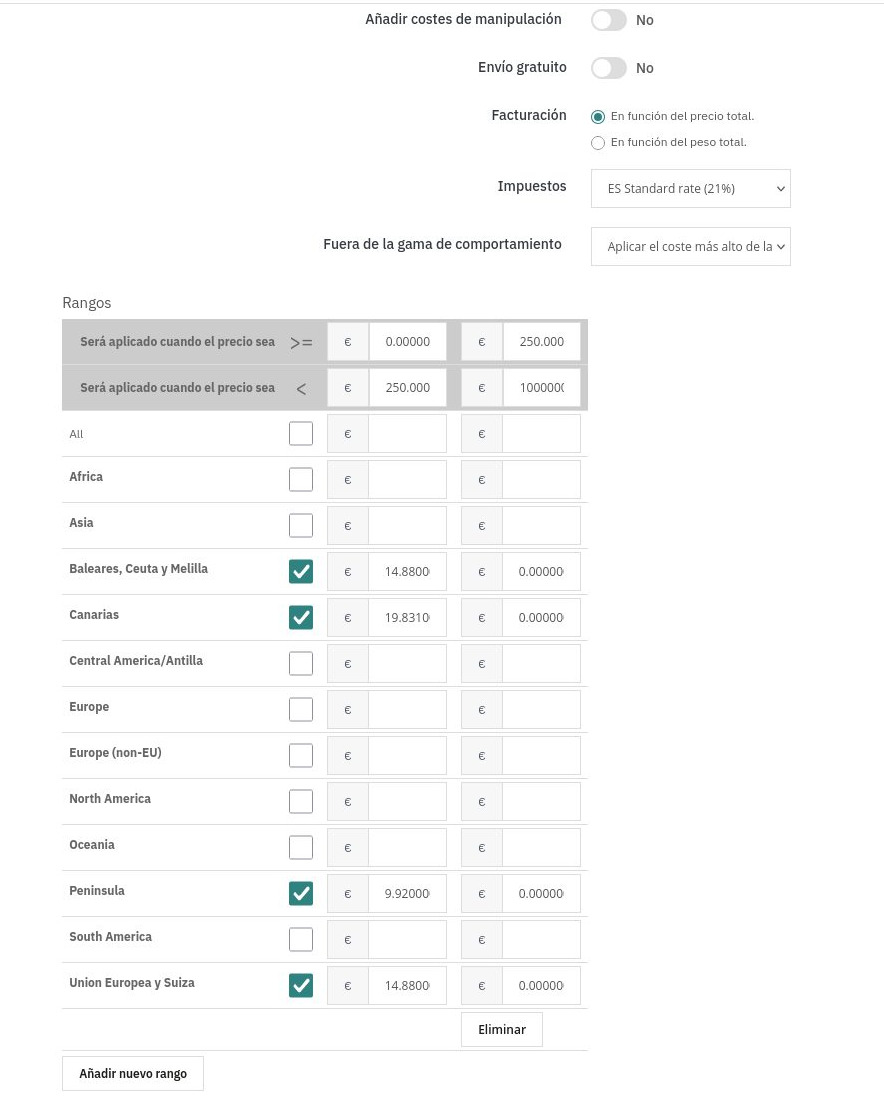Click the Canarias zone name
884x1104 pixels.
click(94, 615)
